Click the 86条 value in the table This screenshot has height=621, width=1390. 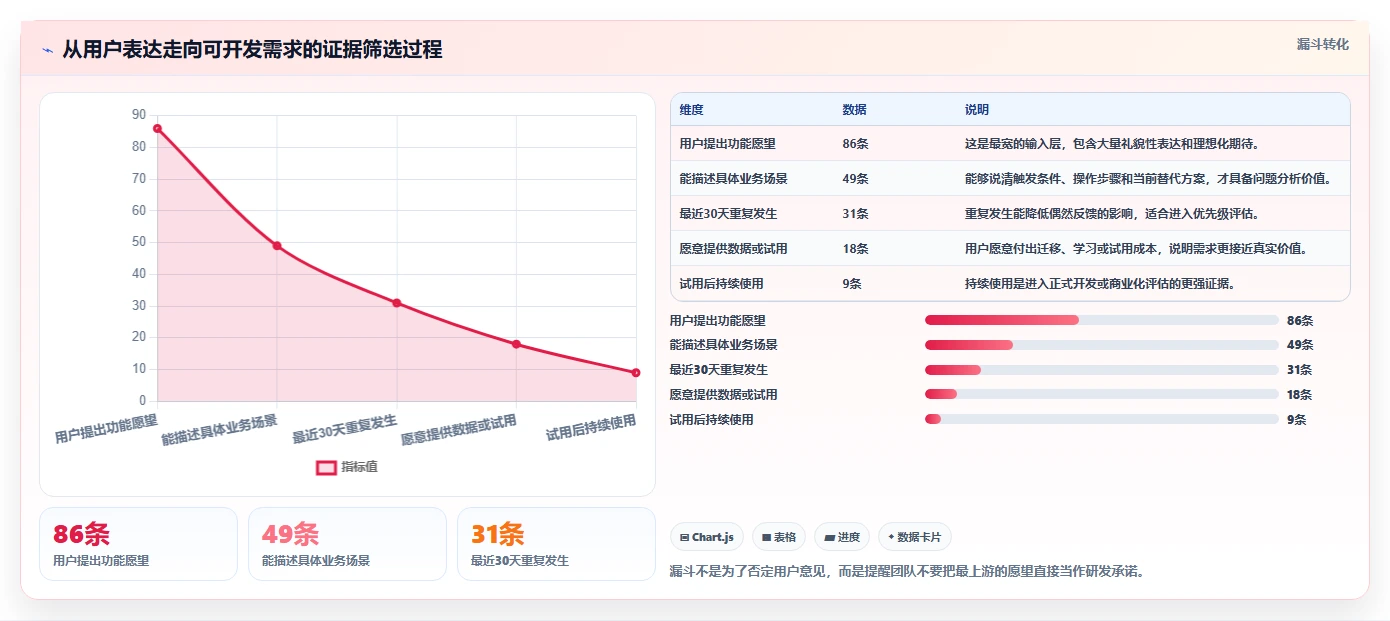point(855,144)
